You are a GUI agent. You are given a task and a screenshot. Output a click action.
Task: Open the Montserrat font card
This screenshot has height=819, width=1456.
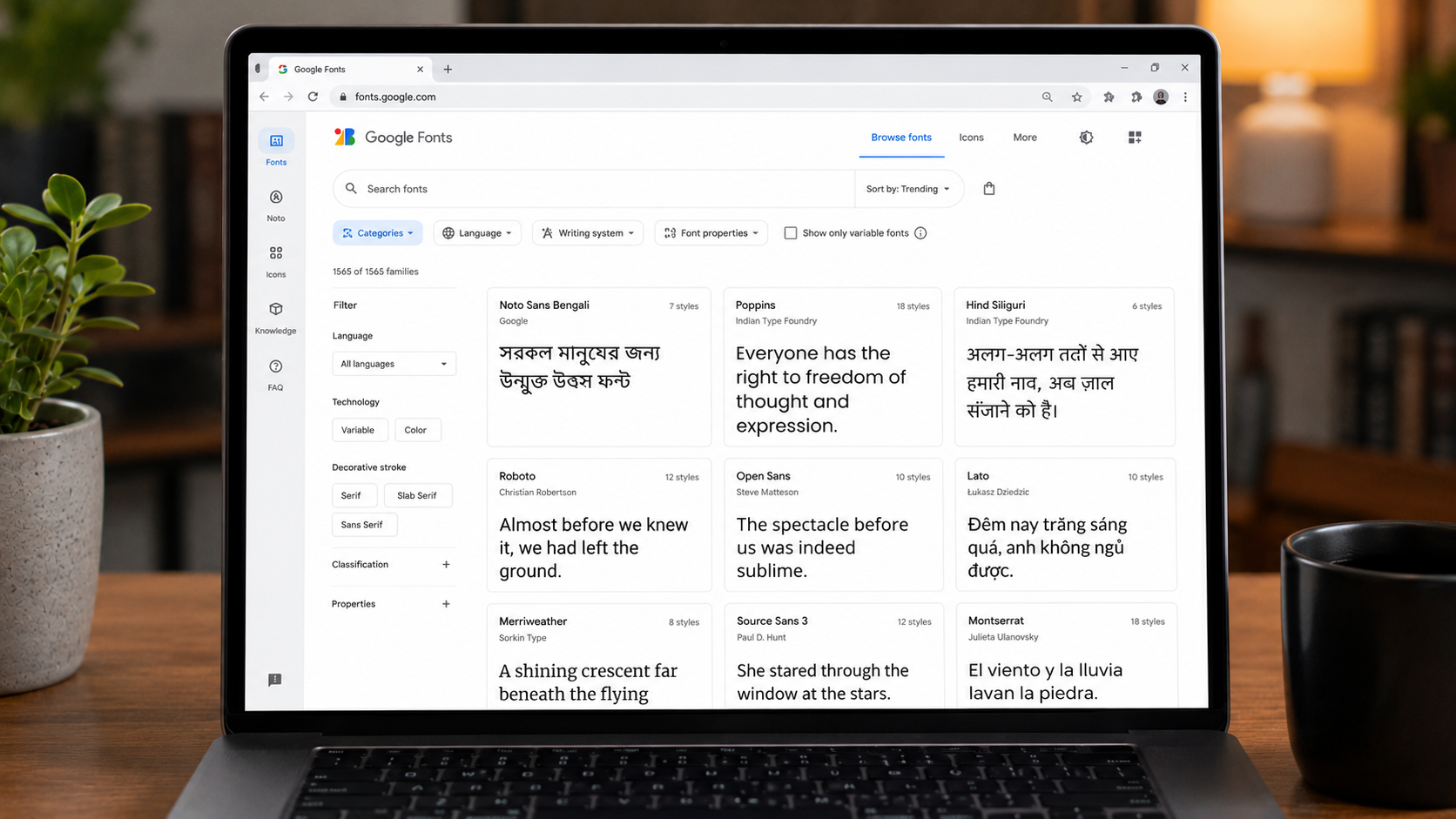(1066, 656)
